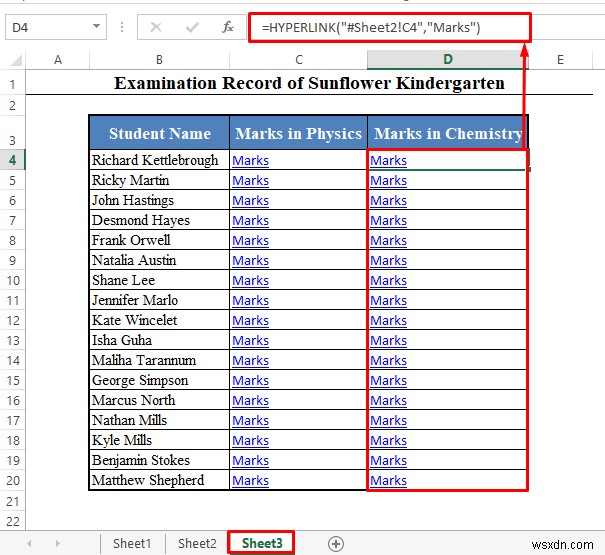The height and width of the screenshot is (555, 605).
Task: Select the cell with Marcus North
Action: point(159,400)
